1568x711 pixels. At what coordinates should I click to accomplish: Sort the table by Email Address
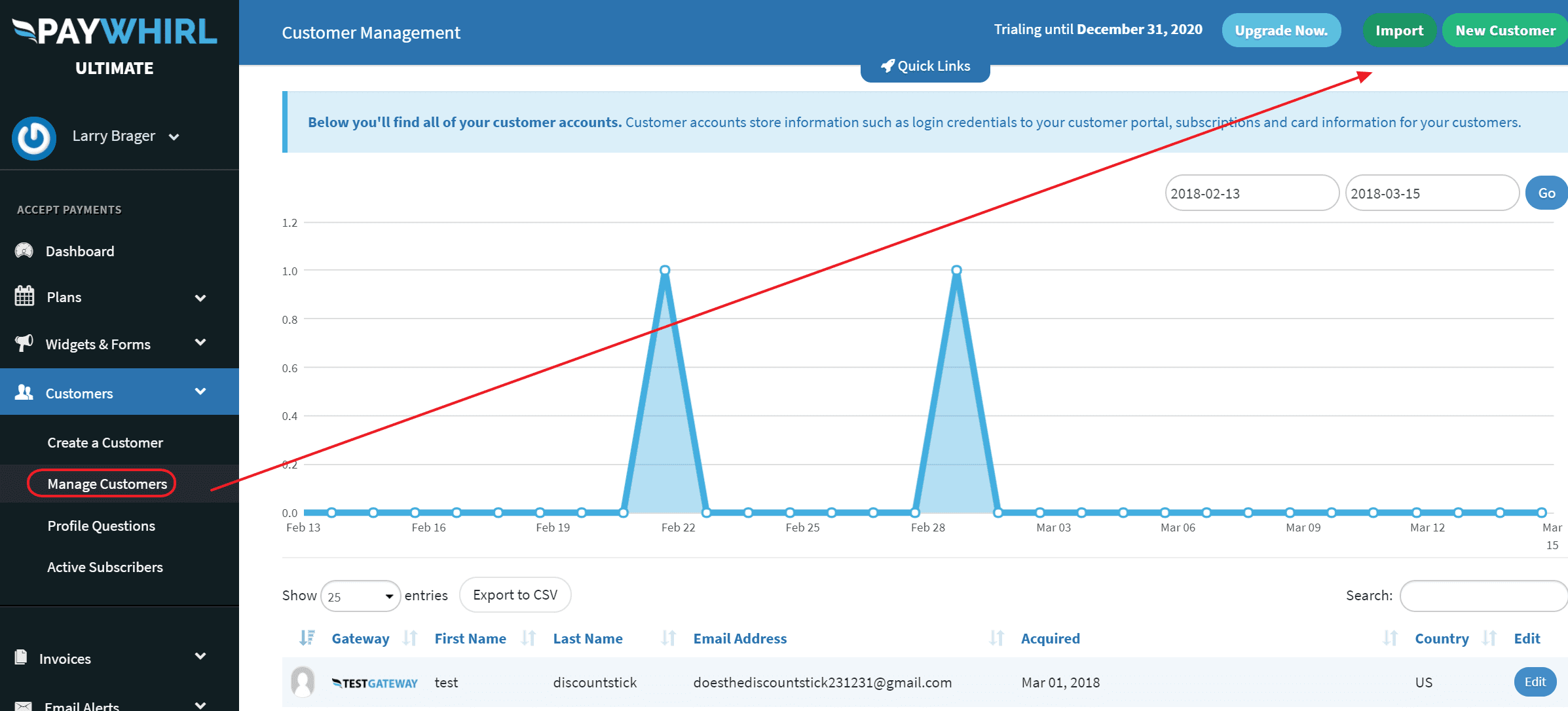[x=739, y=638]
